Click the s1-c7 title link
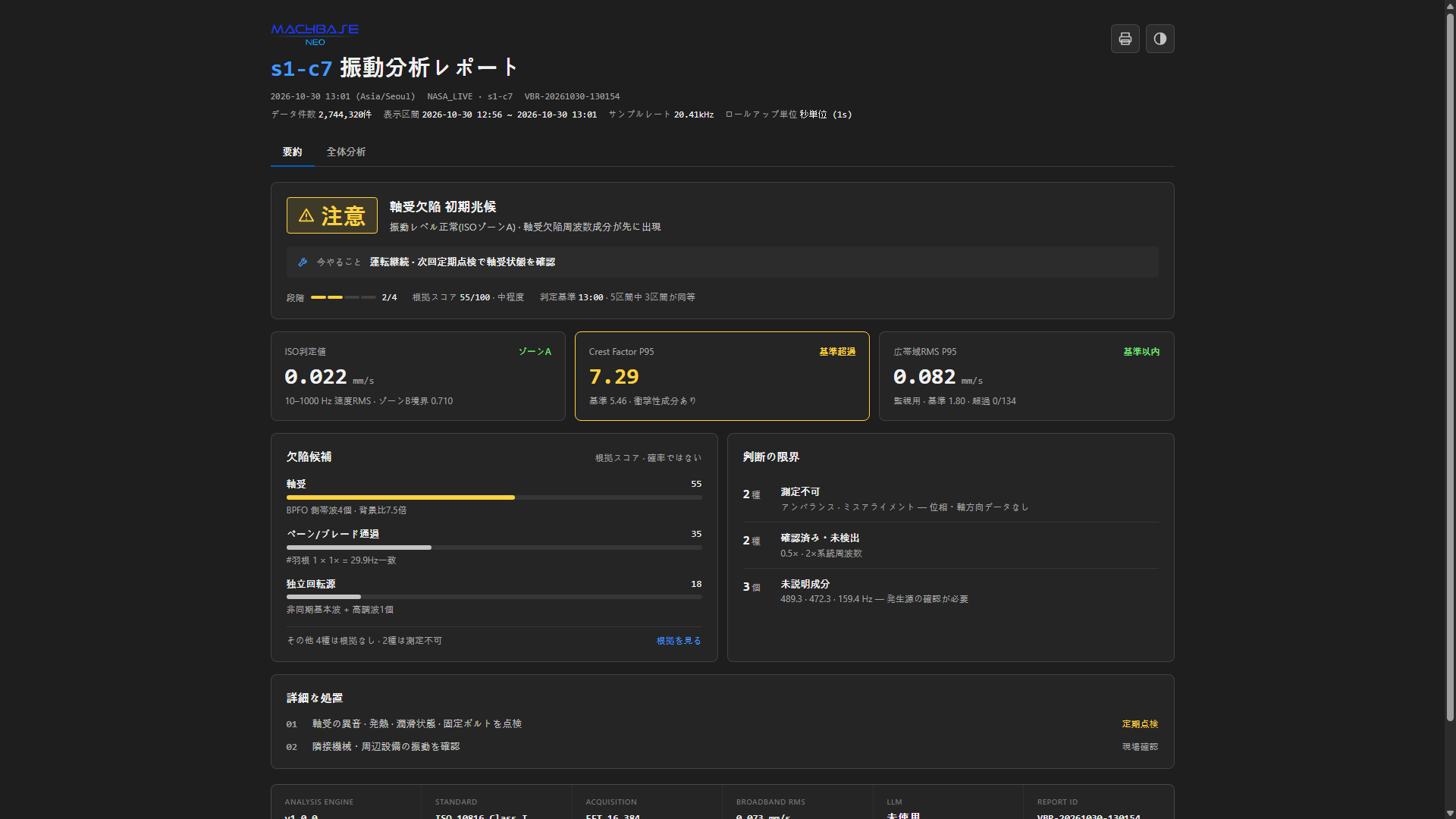Viewport: 1456px width, 819px height. [301, 68]
